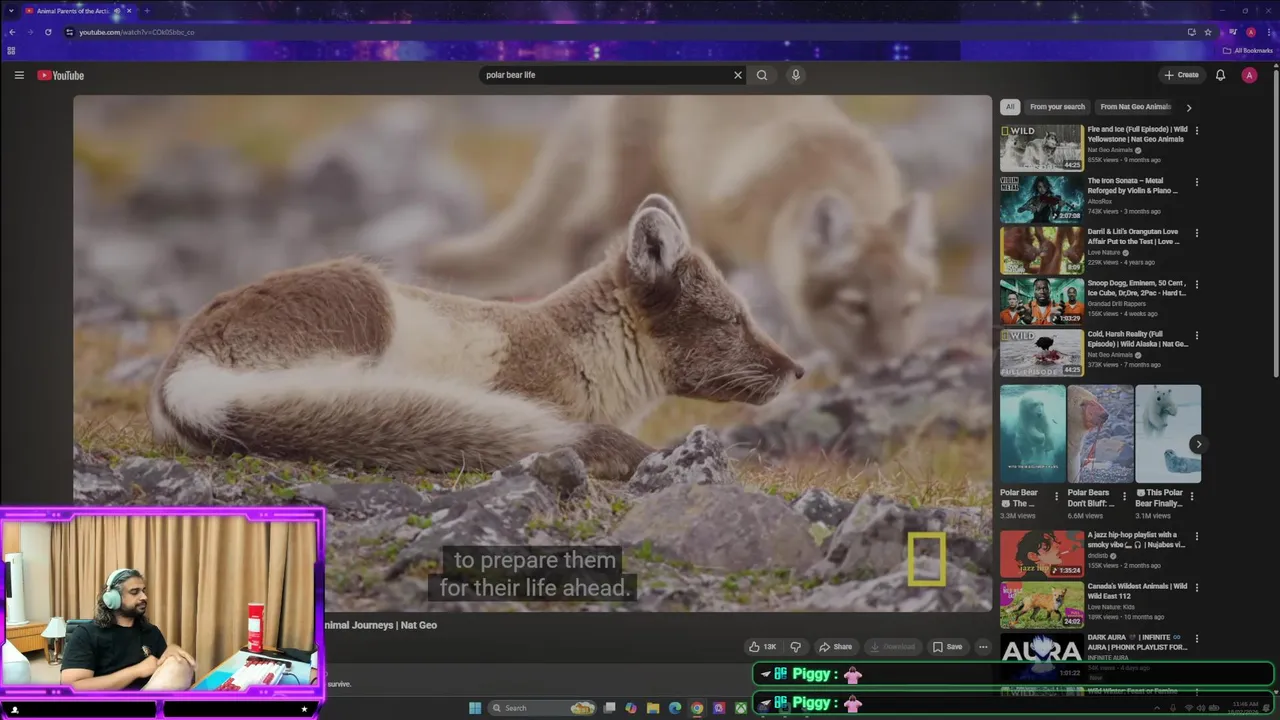Screen dimensions: 1280x720
Task: Save the video to a playlist
Action: 947,647
